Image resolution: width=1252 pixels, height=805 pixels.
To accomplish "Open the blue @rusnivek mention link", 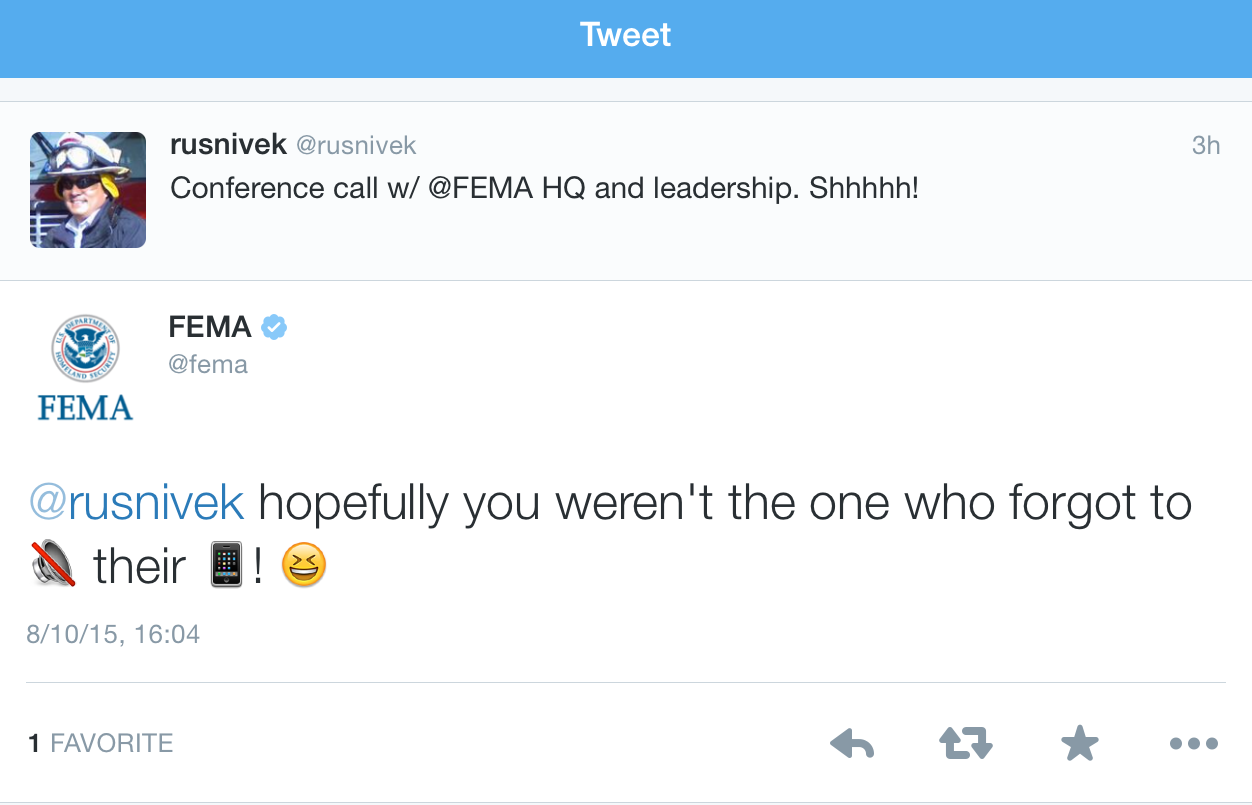I will (x=136, y=503).
